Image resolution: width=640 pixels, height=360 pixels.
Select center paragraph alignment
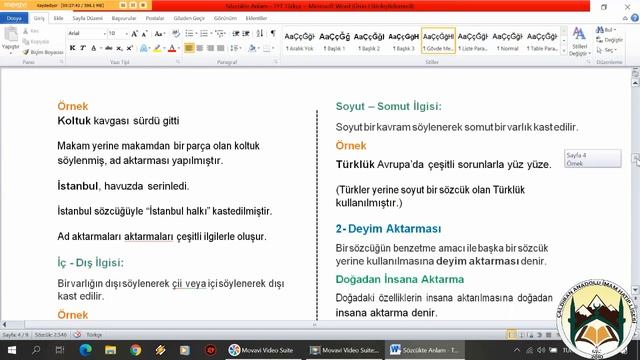200,48
